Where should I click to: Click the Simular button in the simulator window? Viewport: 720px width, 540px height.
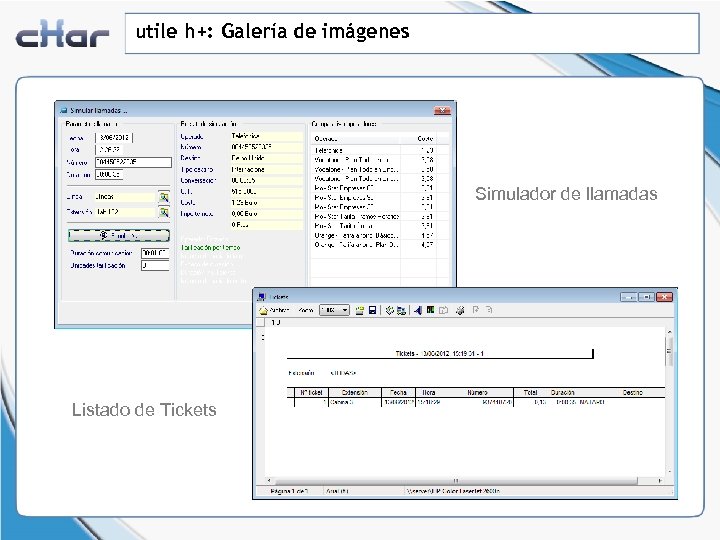click(x=119, y=236)
